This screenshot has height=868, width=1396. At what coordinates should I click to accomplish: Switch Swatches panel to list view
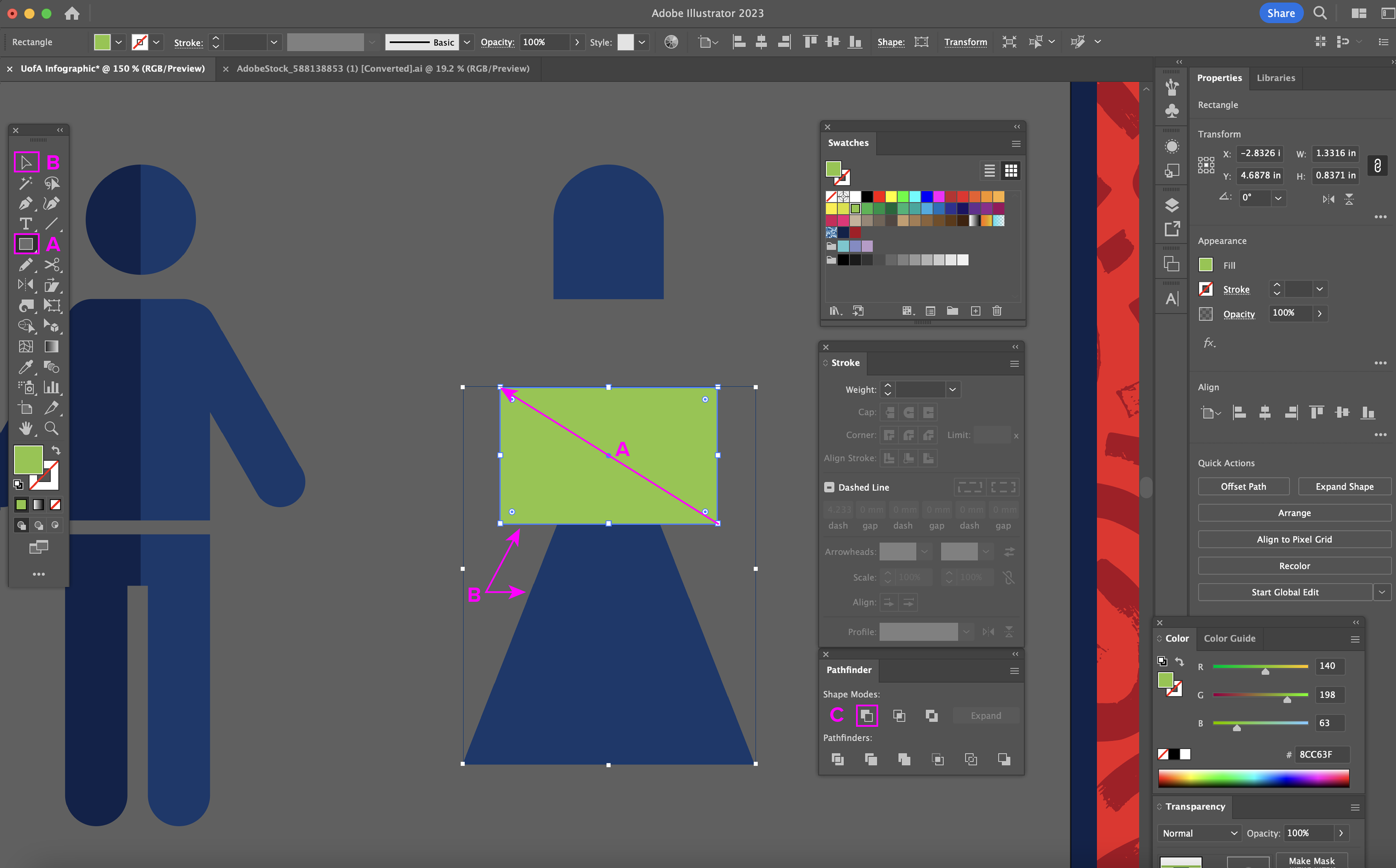coord(989,171)
